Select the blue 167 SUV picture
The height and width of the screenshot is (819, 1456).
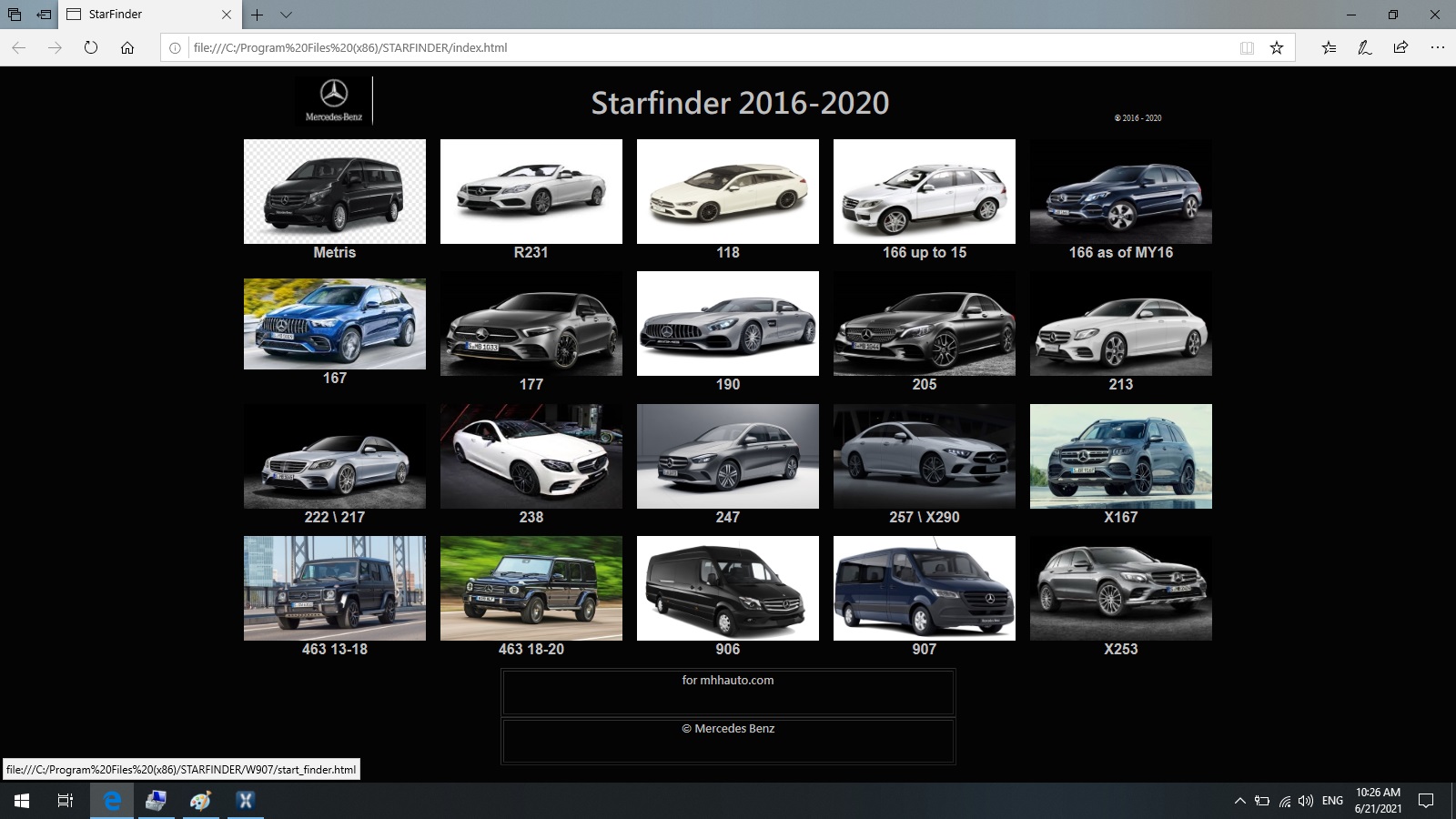(335, 323)
